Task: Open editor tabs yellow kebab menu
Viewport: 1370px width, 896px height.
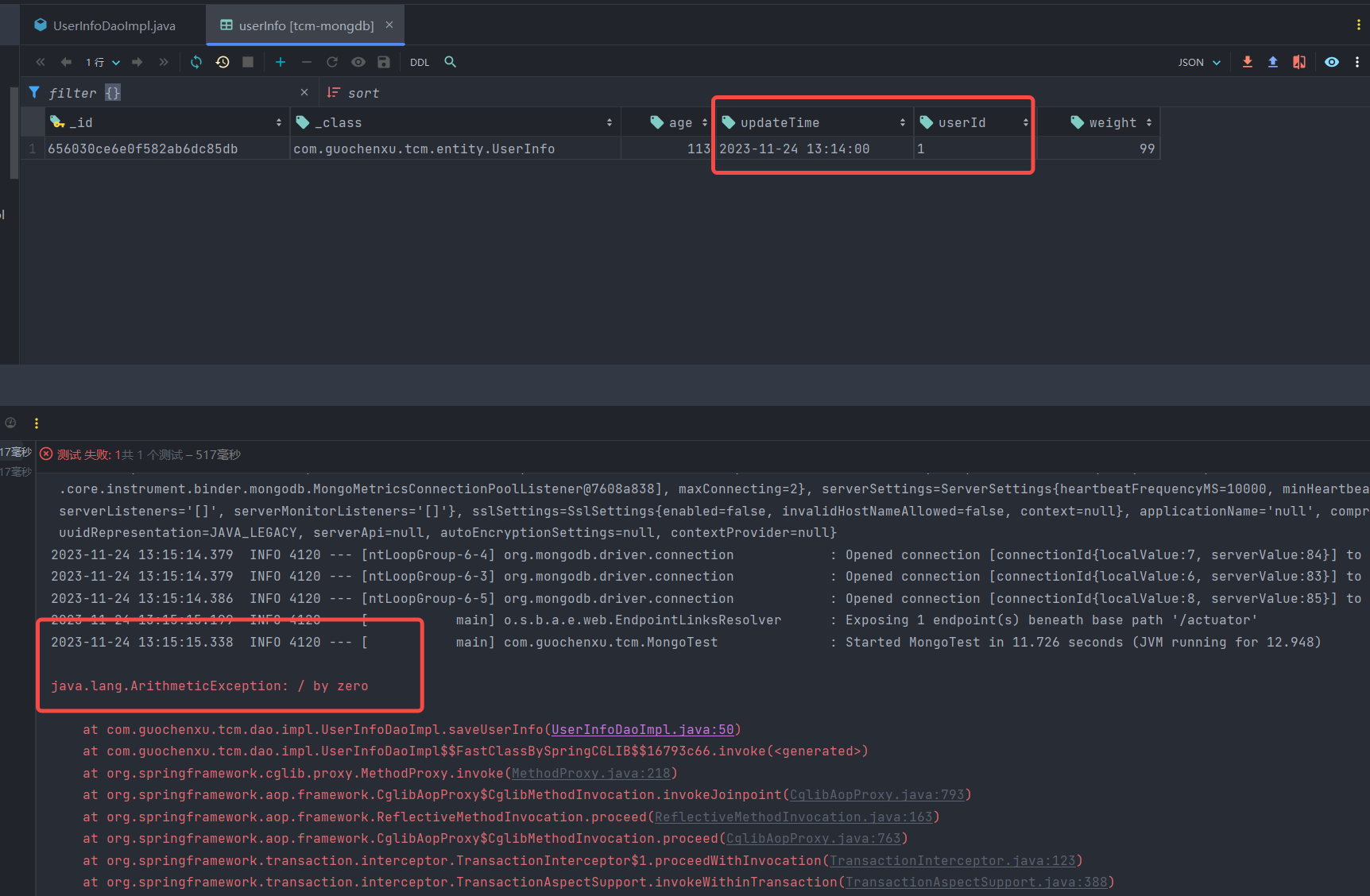Action: pyautogui.click(x=1358, y=25)
